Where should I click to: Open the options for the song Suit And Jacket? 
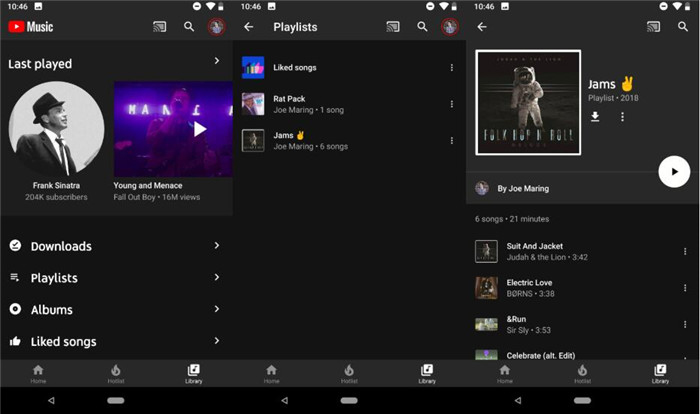tap(685, 251)
